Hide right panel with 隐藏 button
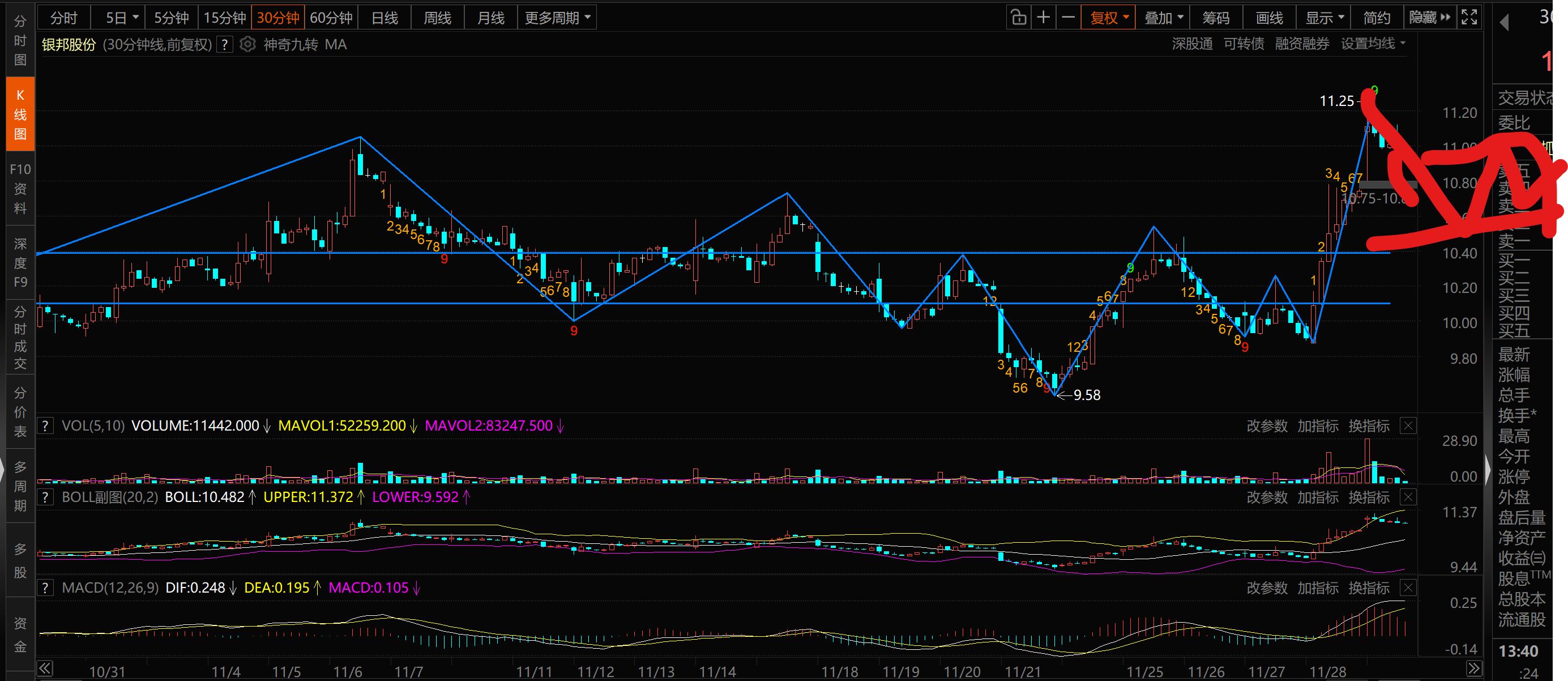The height and width of the screenshot is (681, 1568). (x=1429, y=18)
